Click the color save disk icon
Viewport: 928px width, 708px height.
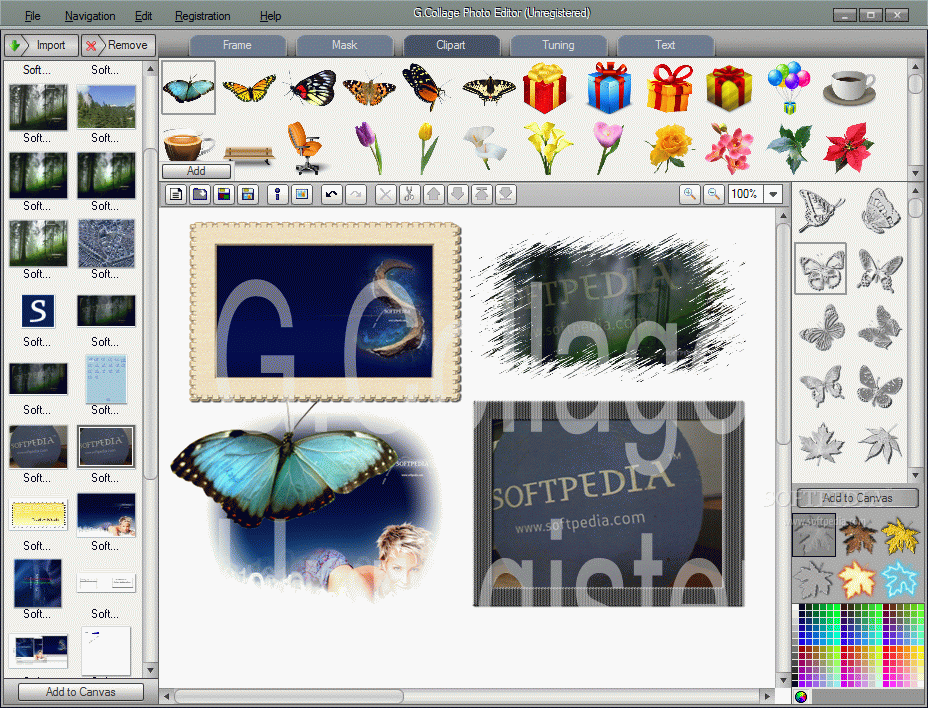coord(224,194)
